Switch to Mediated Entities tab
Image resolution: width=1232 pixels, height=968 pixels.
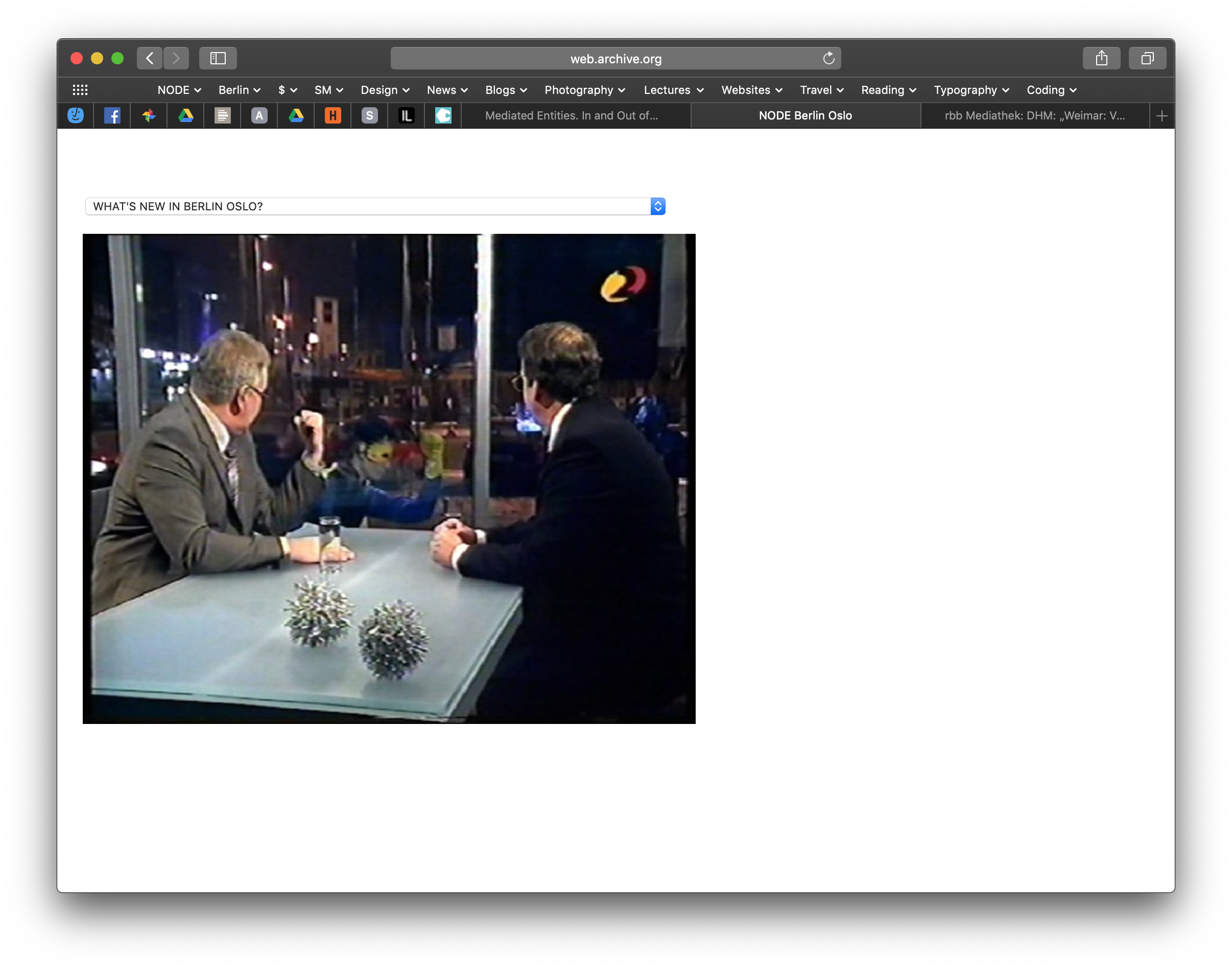[572, 115]
